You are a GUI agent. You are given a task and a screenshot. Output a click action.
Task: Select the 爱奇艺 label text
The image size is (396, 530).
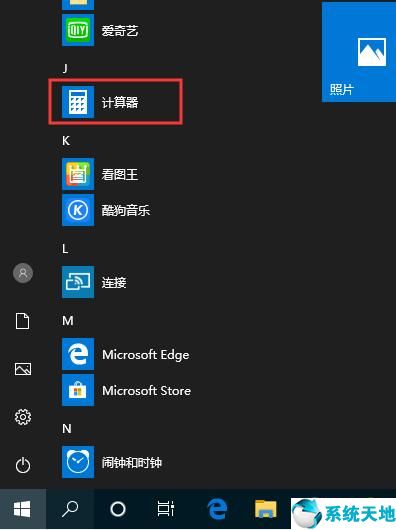[120, 31]
